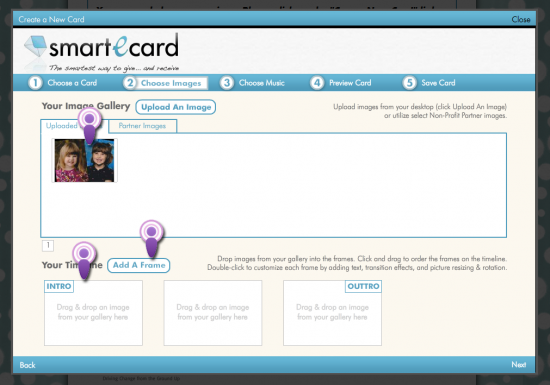Click the OUTTRO timeline frame
Image resolution: width=550 pixels, height=385 pixels.
332,313
